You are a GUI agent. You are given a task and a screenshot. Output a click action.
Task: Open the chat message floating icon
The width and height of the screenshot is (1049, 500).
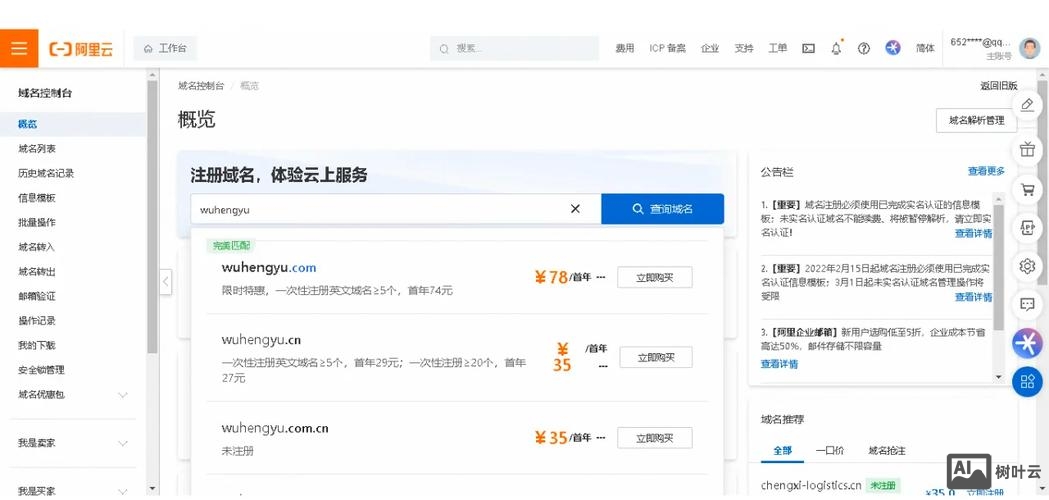(1027, 305)
